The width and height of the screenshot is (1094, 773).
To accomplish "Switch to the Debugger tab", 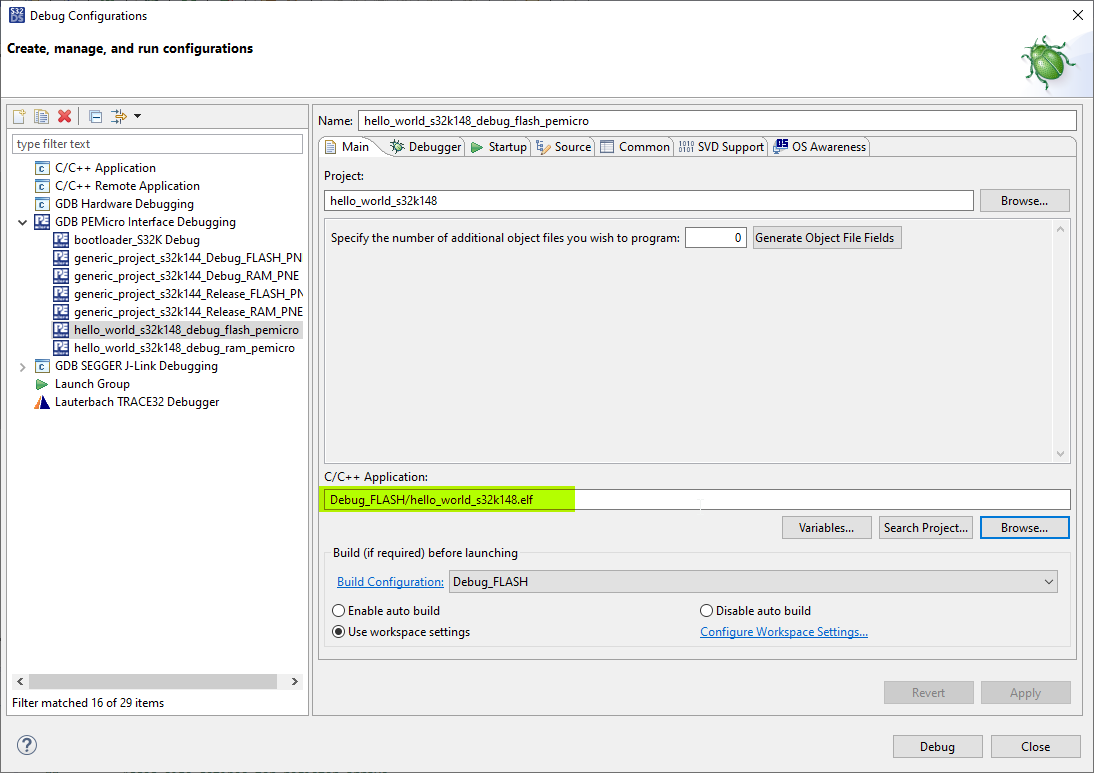I will [425, 146].
